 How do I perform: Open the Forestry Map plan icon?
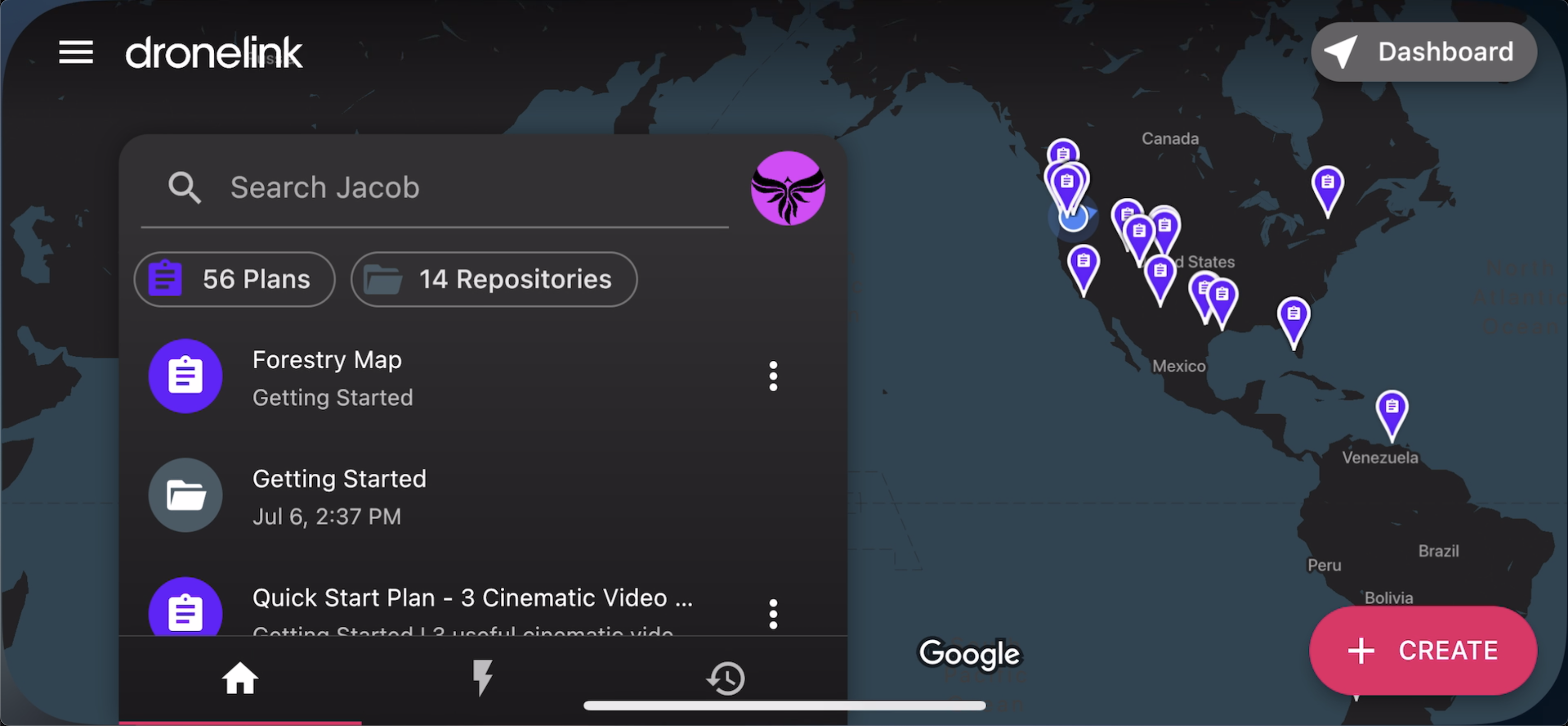point(186,376)
